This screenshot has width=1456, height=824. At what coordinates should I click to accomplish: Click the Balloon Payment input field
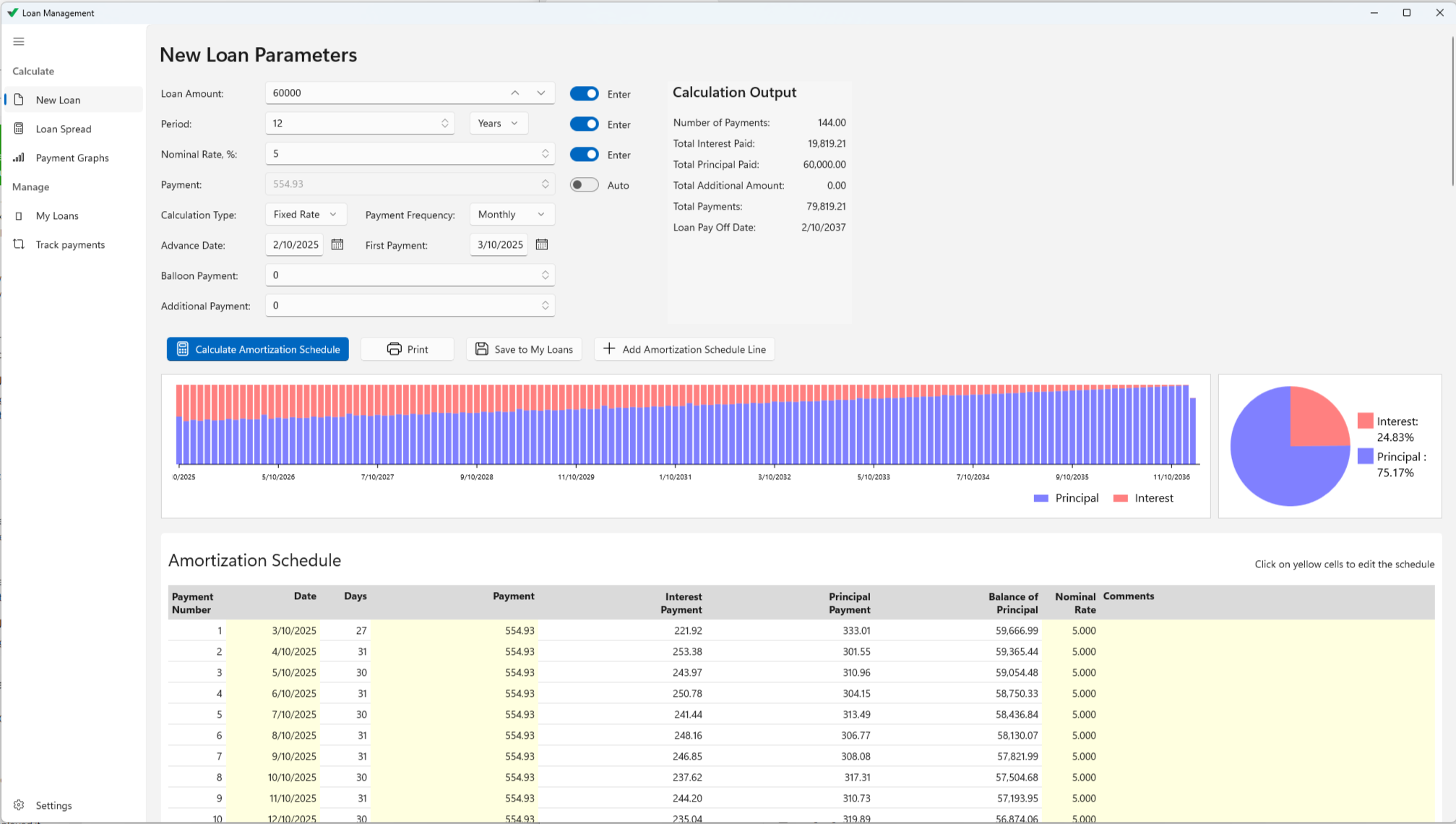pyautogui.click(x=405, y=275)
